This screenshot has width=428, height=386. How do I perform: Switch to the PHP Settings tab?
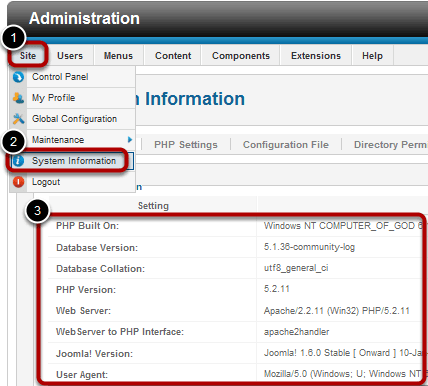tap(186, 145)
